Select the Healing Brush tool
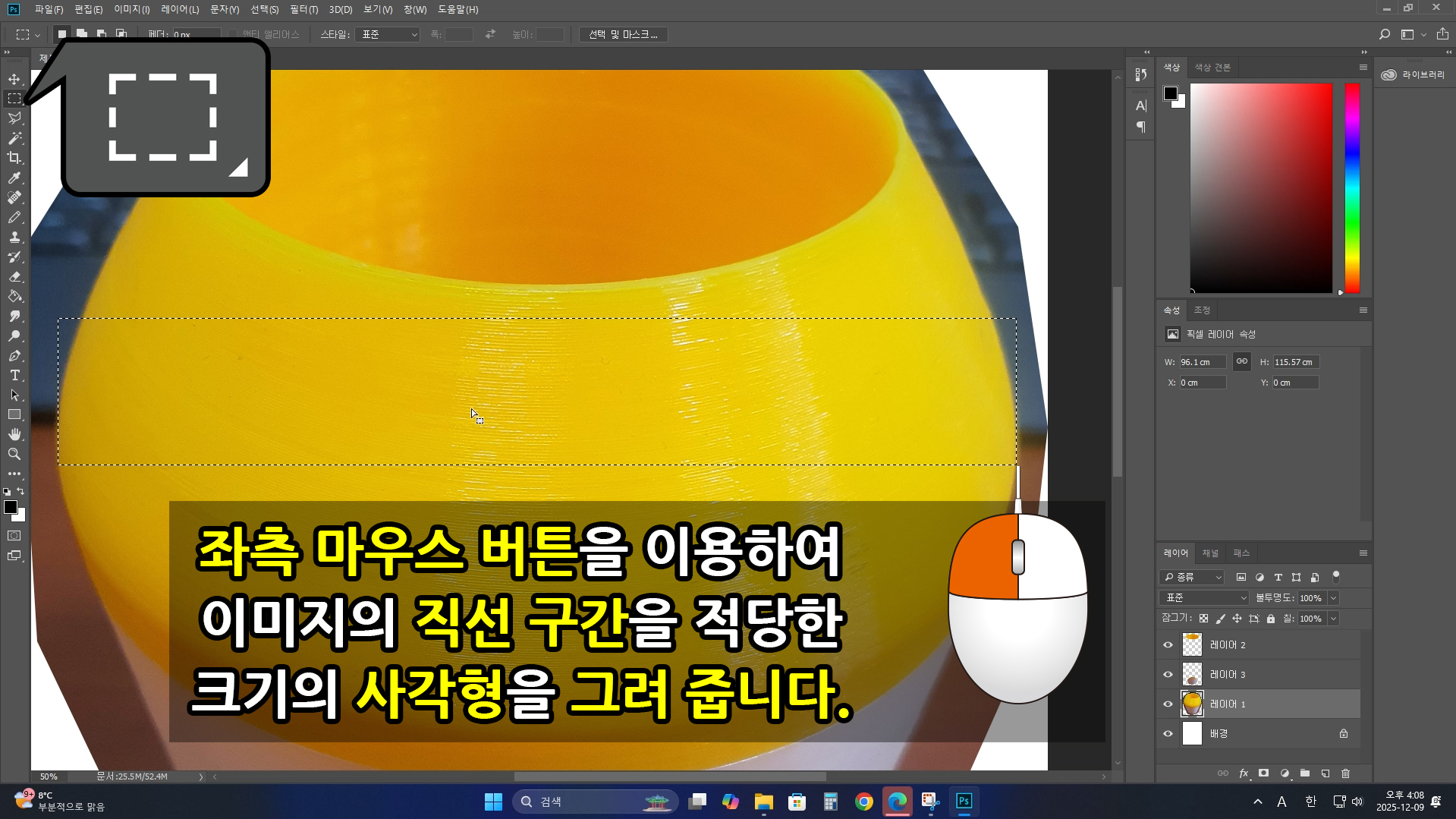 [x=14, y=197]
